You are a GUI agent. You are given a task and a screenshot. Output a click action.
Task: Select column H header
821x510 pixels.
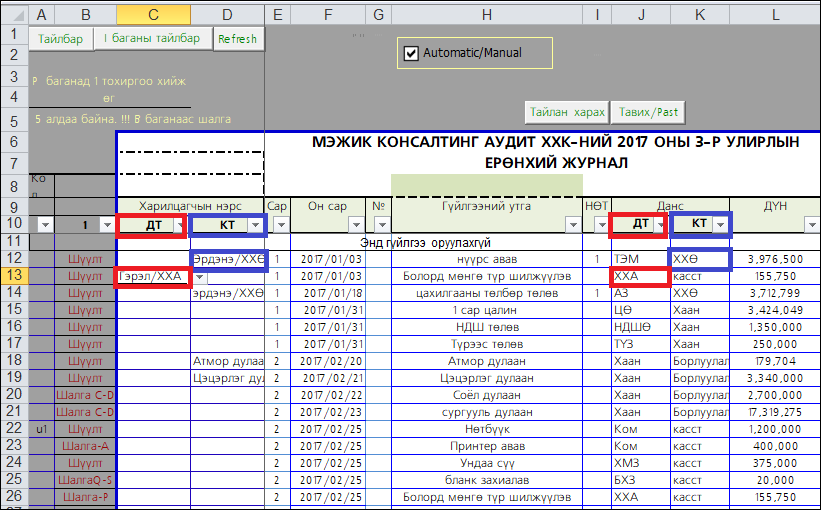click(x=487, y=16)
